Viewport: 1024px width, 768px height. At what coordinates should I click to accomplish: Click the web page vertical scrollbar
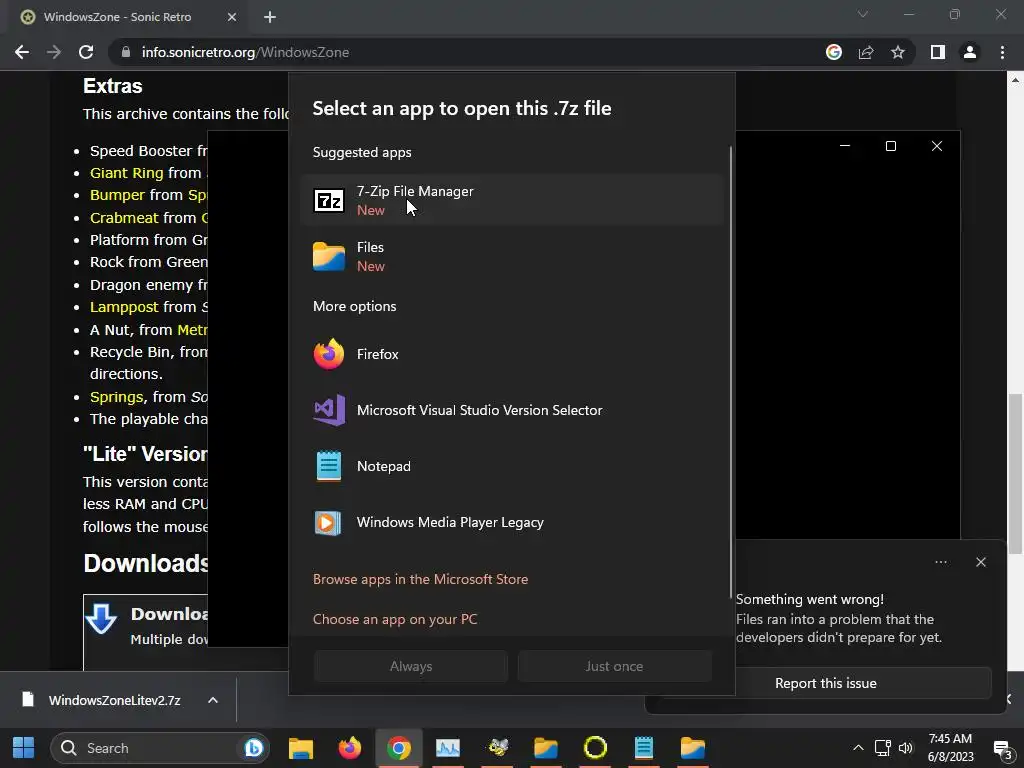click(1015, 475)
